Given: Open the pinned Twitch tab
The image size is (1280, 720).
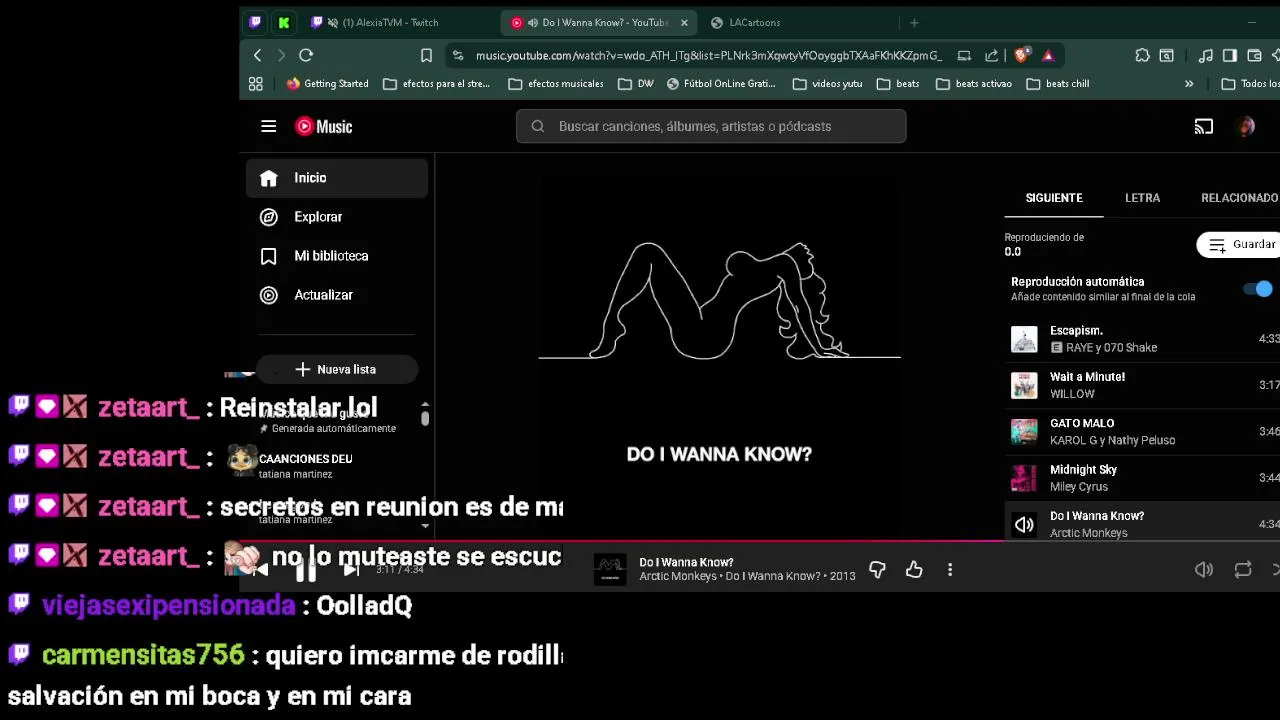Looking at the screenshot, I should 255,22.
